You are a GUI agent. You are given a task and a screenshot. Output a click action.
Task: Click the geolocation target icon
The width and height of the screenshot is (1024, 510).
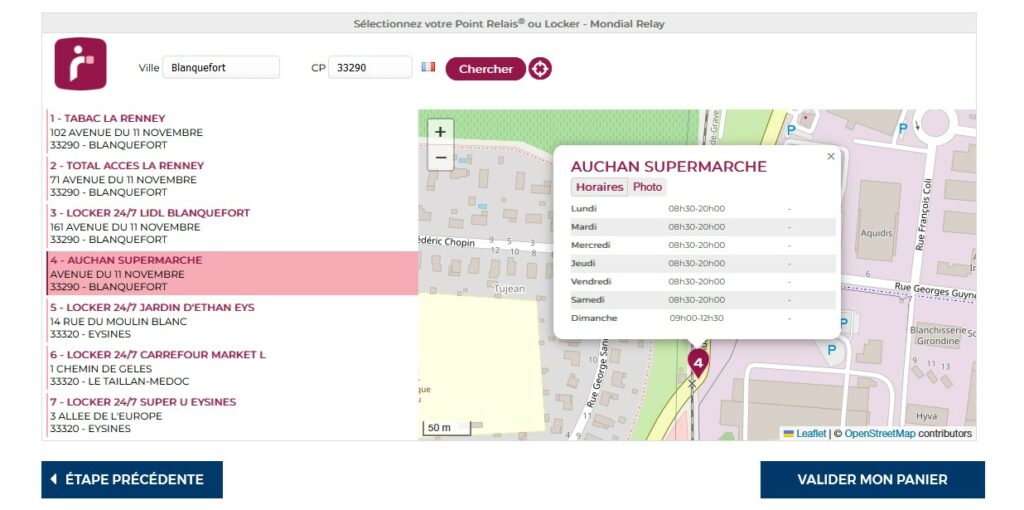pyautogui.click(x=539, y=69)
